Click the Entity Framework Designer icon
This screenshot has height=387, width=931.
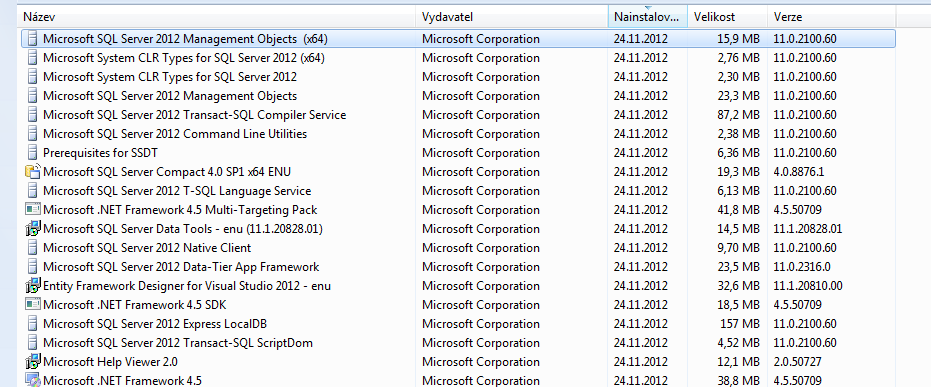coord(33,286)
